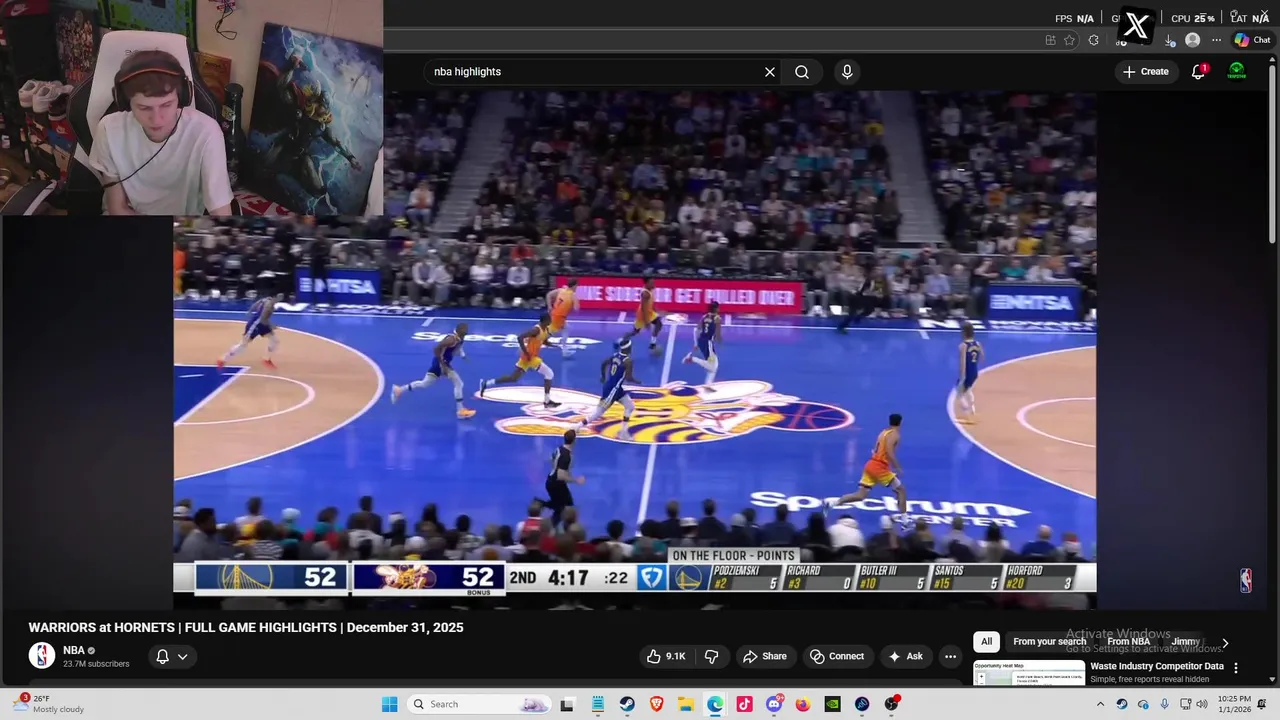Click the video title text
The height and width of the screenshot is (720, 1280).
coord(246,627)
